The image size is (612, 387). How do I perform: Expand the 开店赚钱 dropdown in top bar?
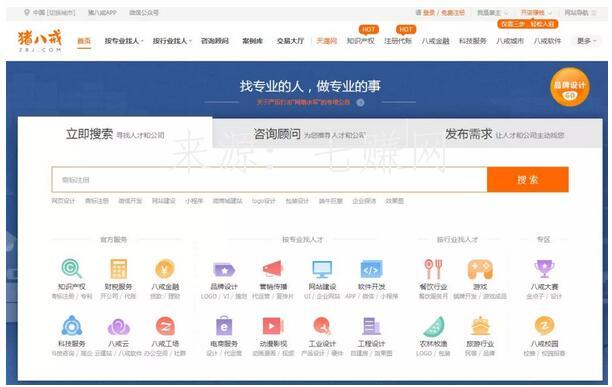click(x=536, y=13)
